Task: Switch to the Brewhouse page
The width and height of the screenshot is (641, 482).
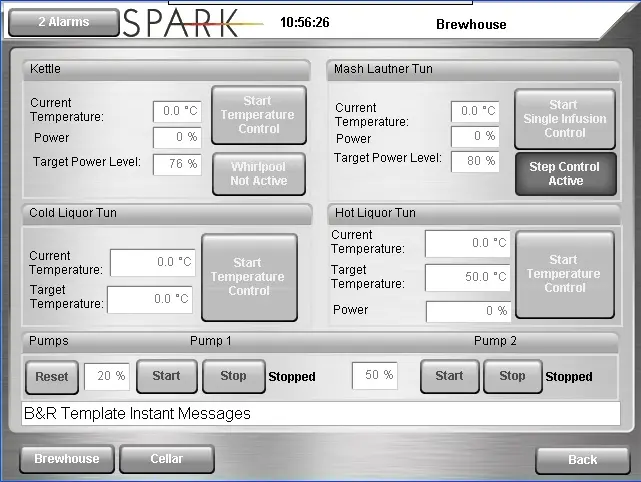Action: (x=67, y=459)
